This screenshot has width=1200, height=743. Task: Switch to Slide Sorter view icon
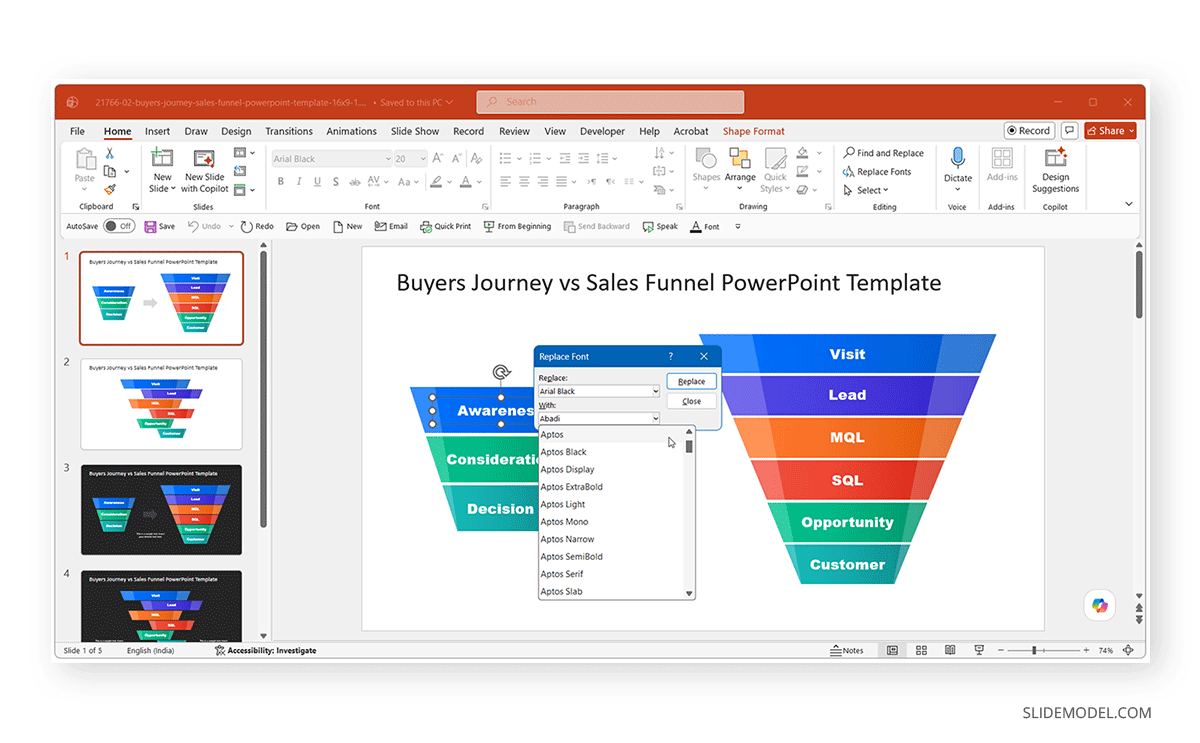(x=922, y=650)
